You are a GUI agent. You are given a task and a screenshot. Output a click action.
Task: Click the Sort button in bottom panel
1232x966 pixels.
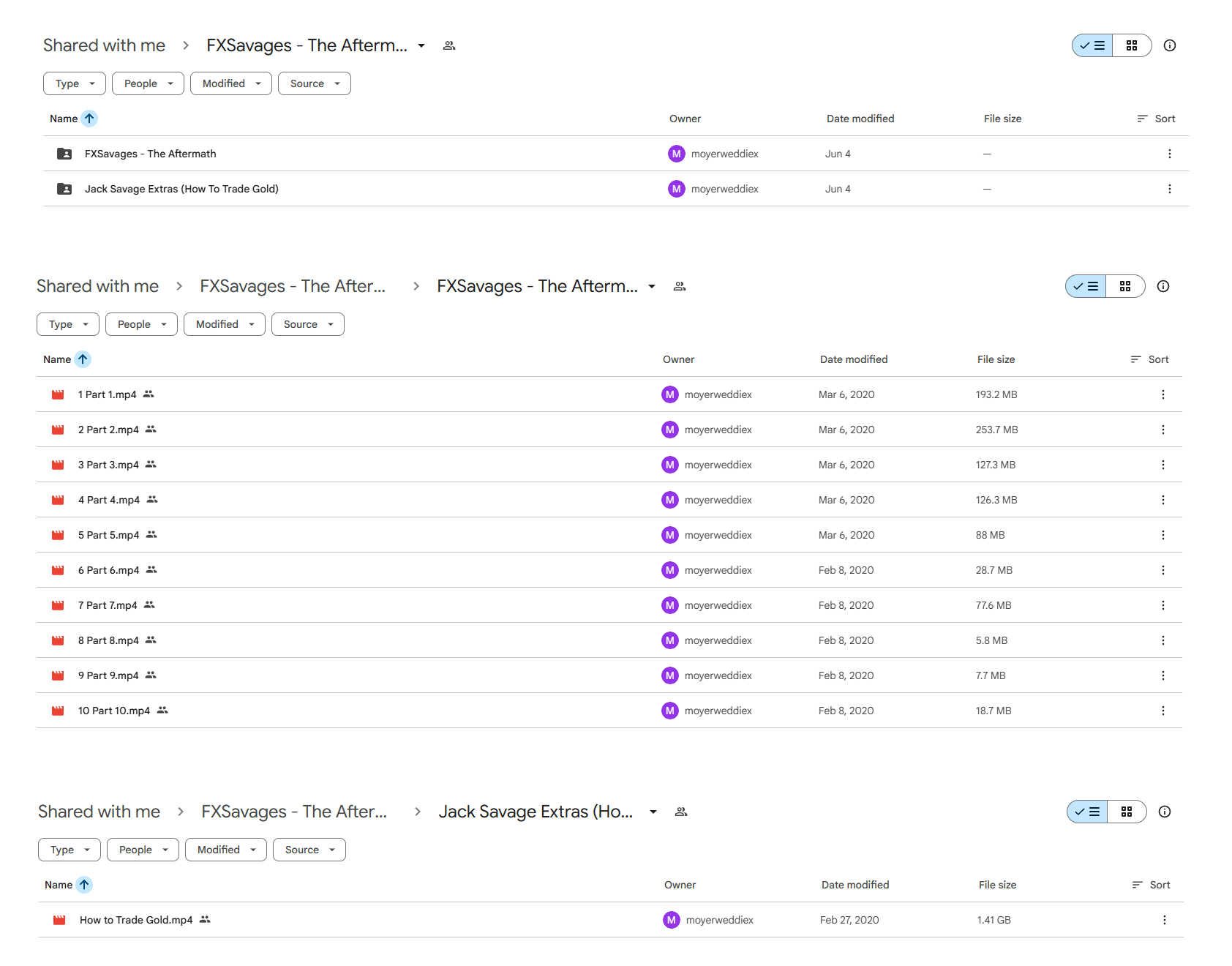point(1151,885)
